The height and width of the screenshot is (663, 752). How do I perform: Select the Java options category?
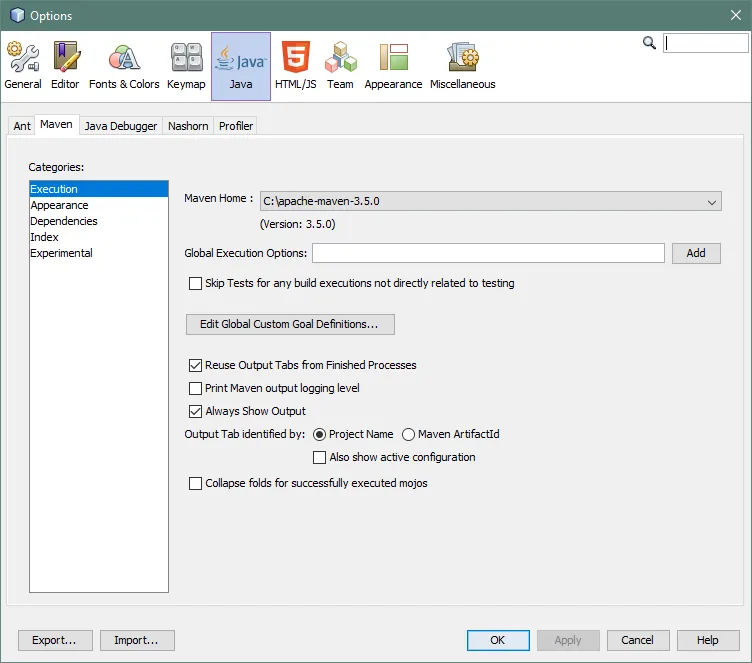241,66
